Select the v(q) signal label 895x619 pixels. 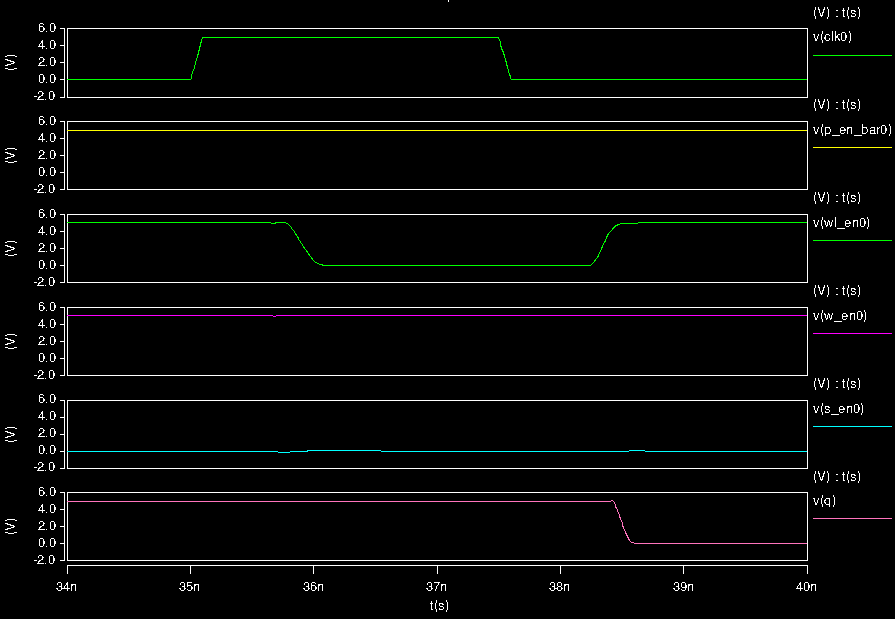[x=824, y=500]
